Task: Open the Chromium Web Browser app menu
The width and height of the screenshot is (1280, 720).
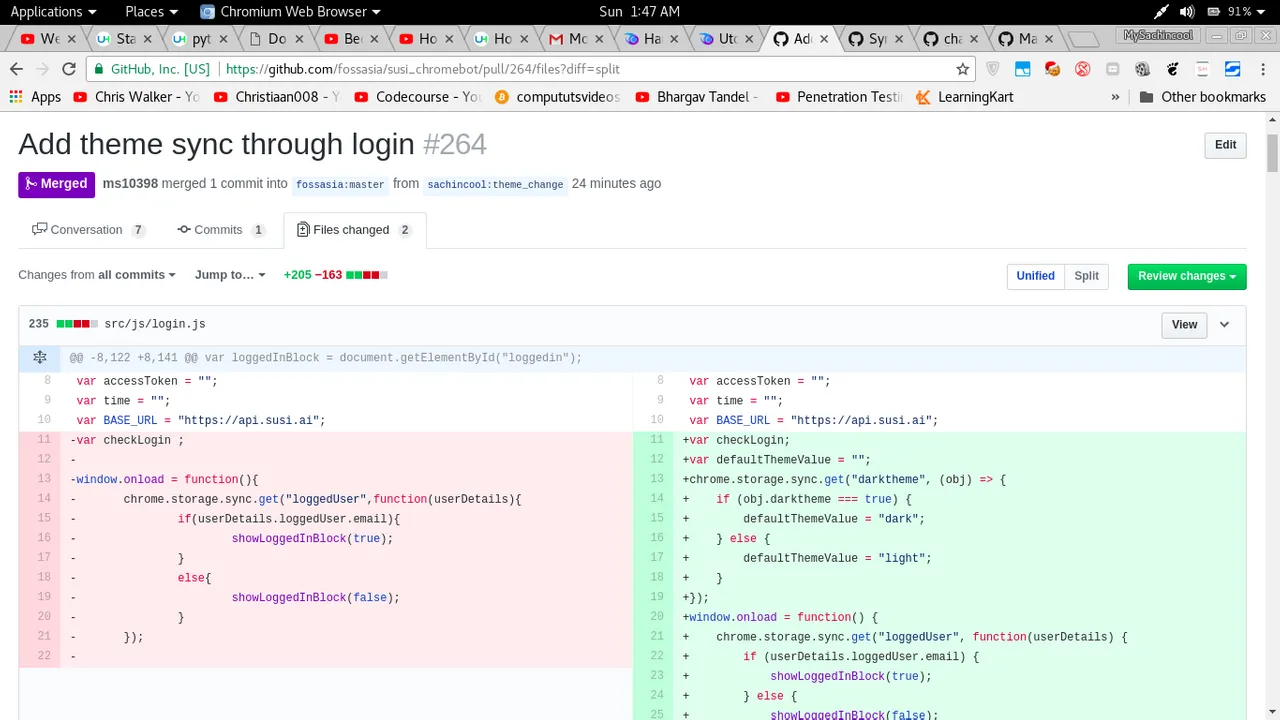Action: pos(291,12)
